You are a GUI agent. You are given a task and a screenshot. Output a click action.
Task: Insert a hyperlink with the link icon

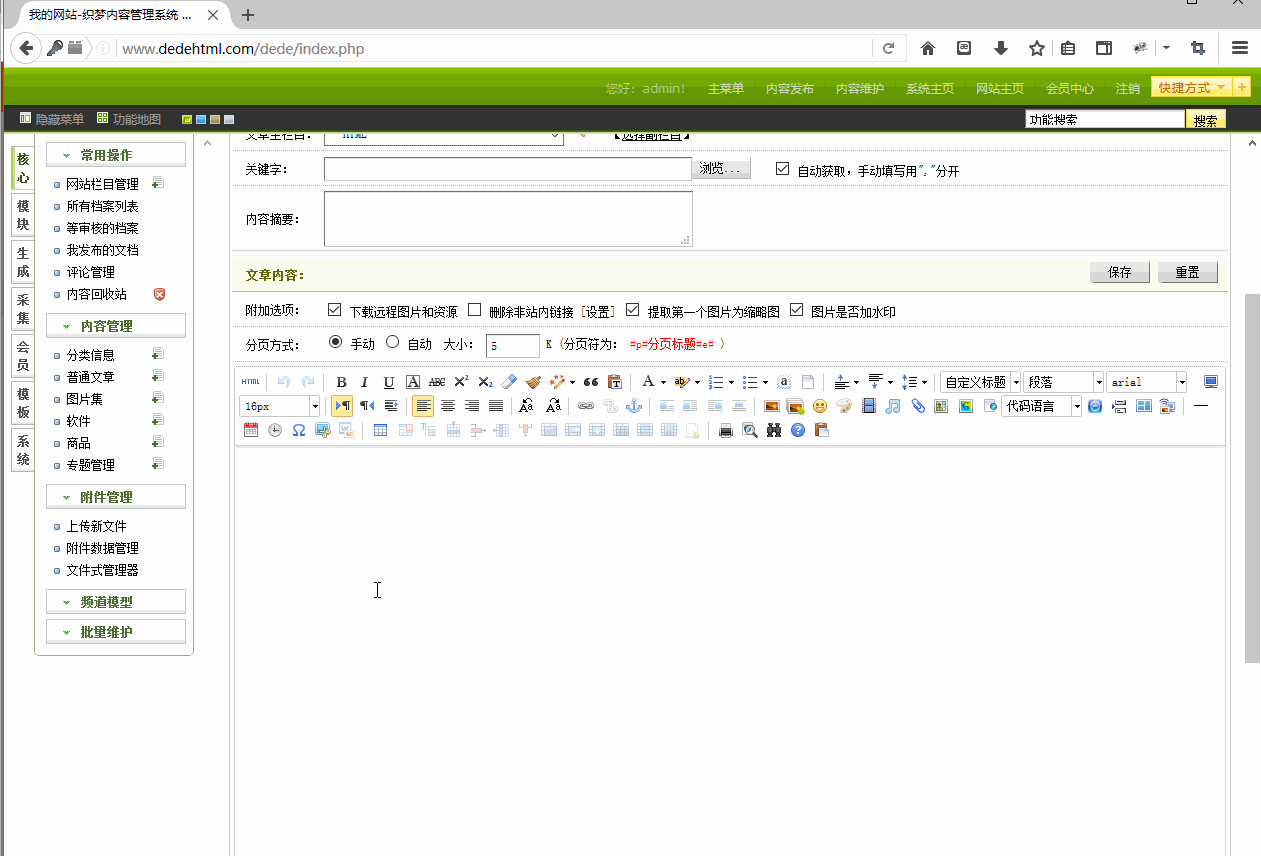pos(587,406)
